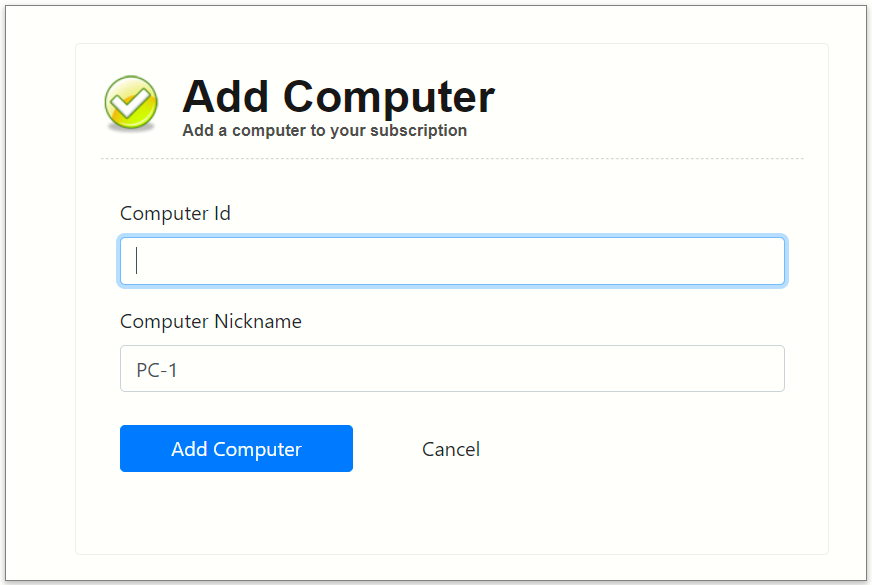
Task: Click the "Computer Id" field label
Action: coord(175,213)
